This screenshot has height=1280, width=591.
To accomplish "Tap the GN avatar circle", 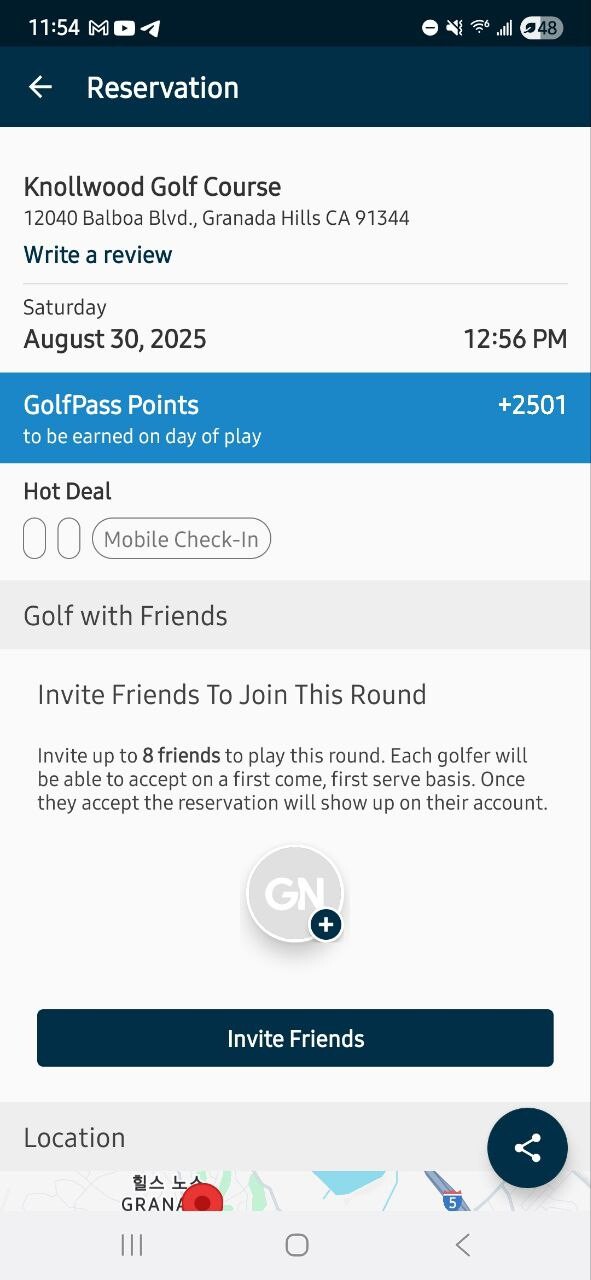I will [295, 893].
